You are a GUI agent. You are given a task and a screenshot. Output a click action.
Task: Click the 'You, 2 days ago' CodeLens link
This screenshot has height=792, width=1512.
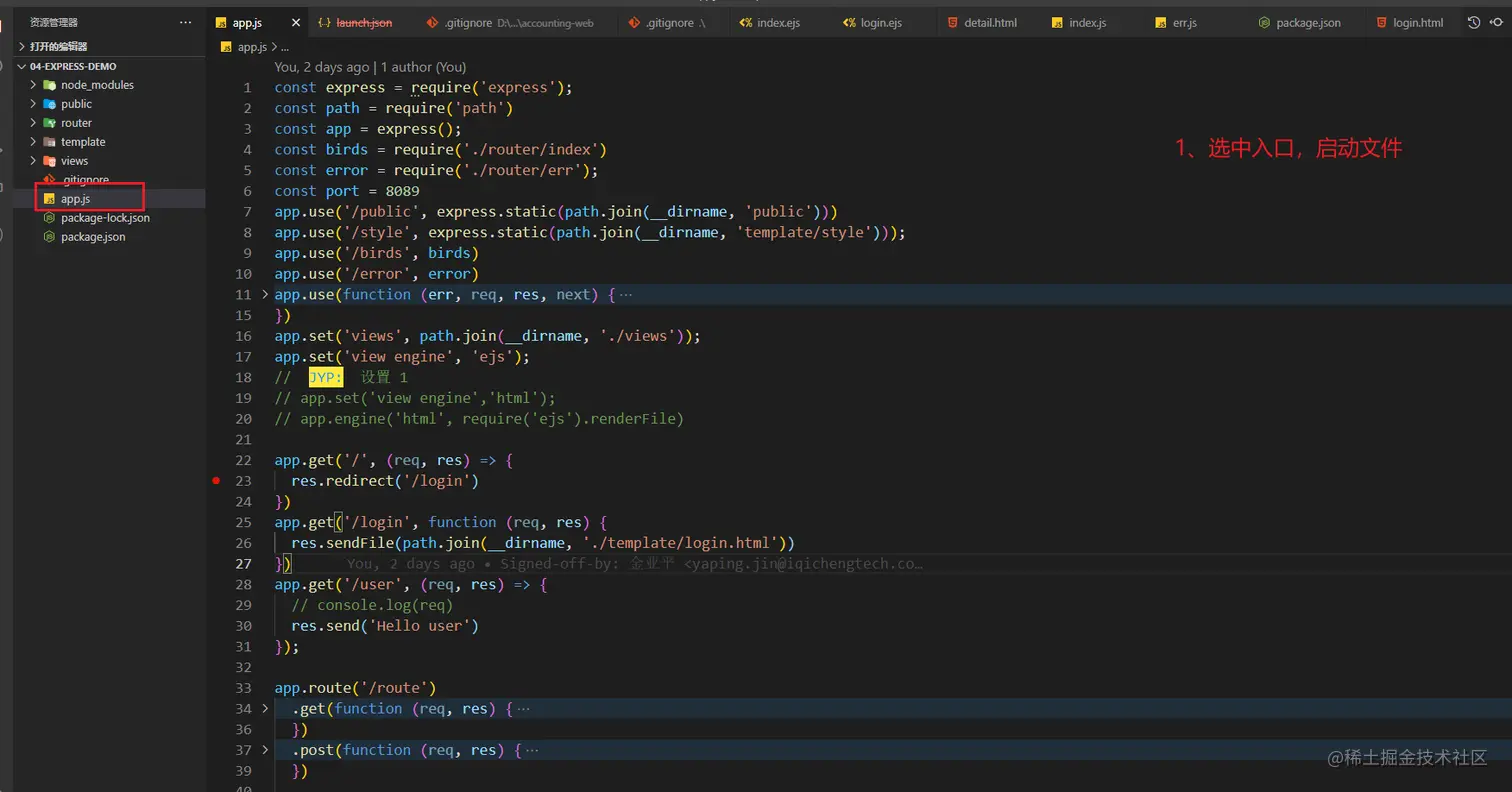pos(321,67)
